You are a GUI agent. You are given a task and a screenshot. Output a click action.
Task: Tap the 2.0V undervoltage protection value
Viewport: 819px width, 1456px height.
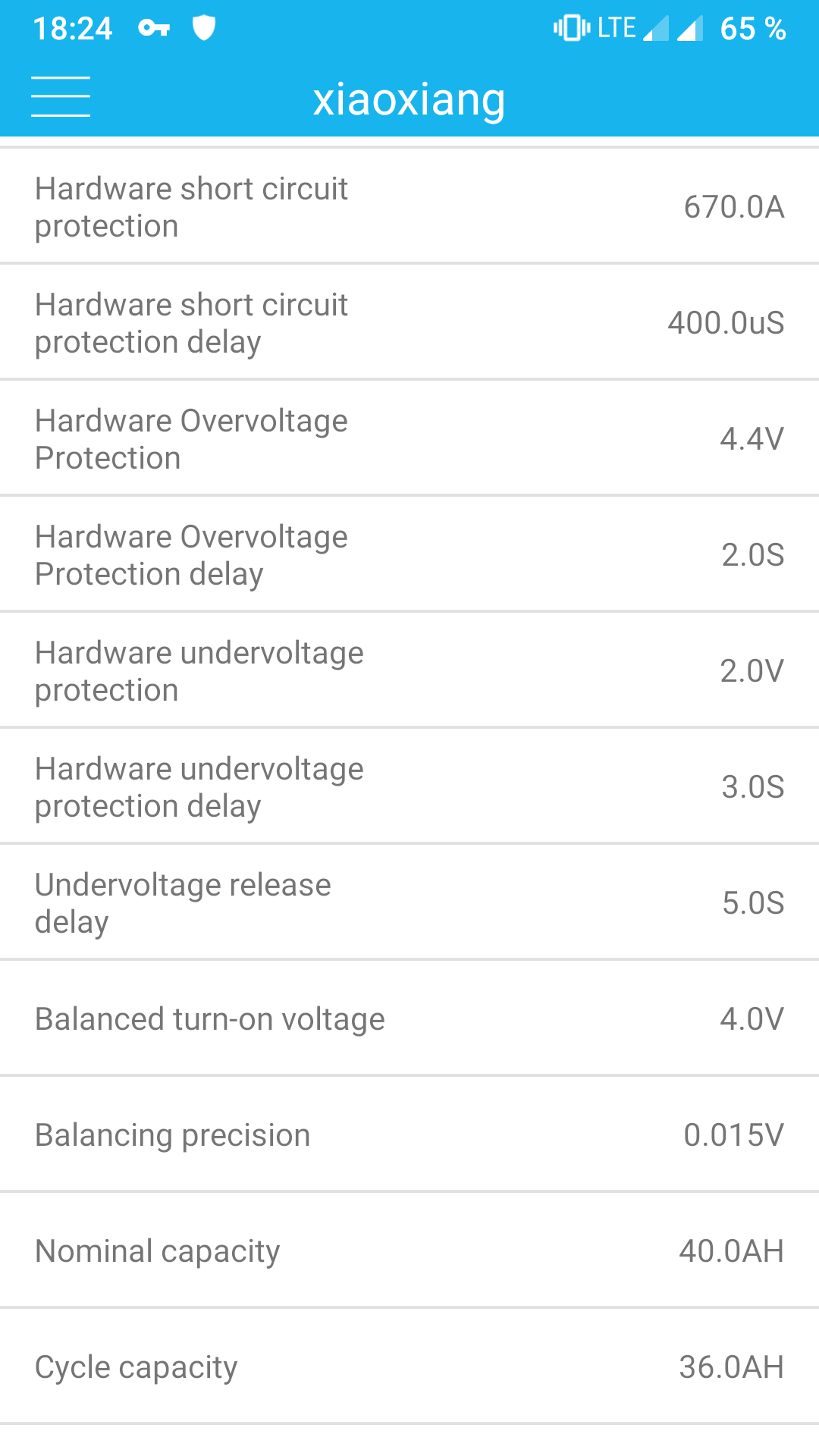click(x=752, y=671)
